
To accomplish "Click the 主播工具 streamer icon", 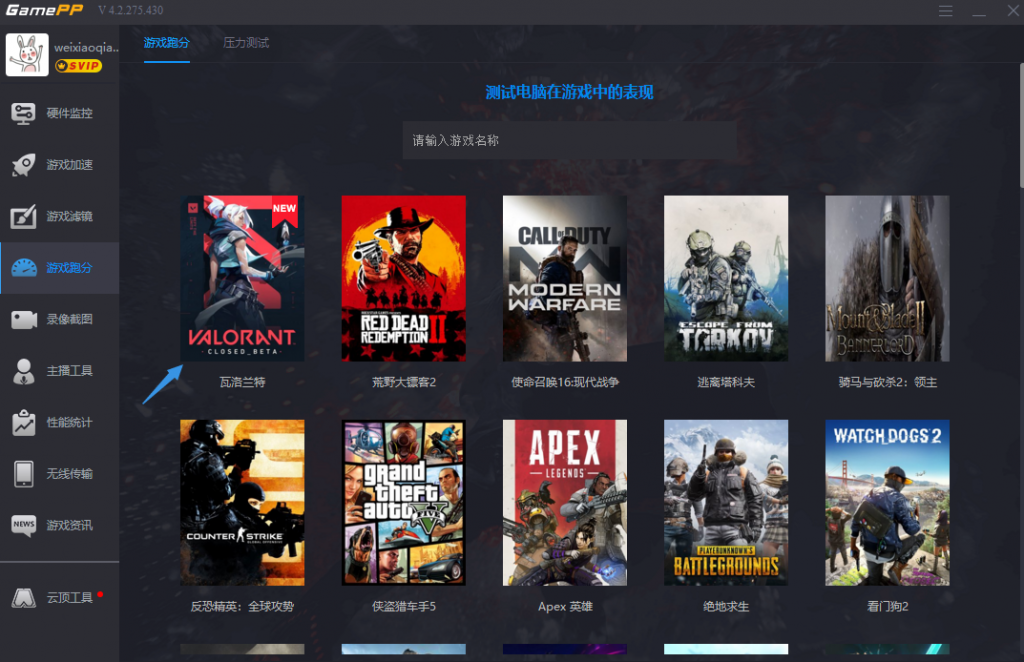I will click(24, 371).
